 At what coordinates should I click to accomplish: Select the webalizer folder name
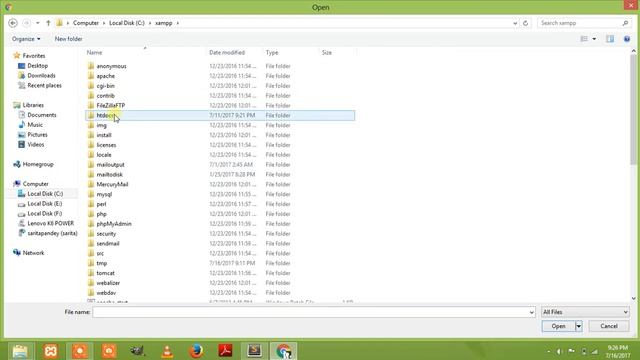pyautogui.click(x=108, y=283)
